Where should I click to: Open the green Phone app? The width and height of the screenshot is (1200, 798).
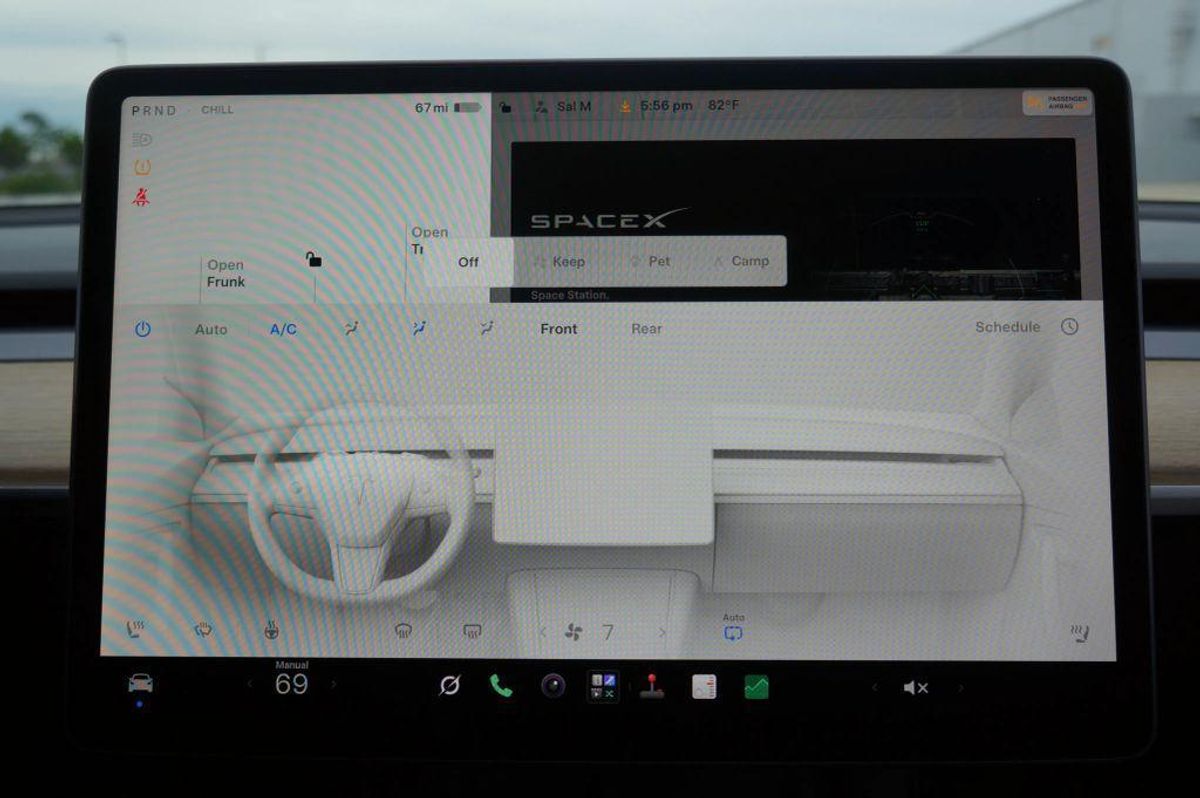pyautogui.click(x=501, y=685)
